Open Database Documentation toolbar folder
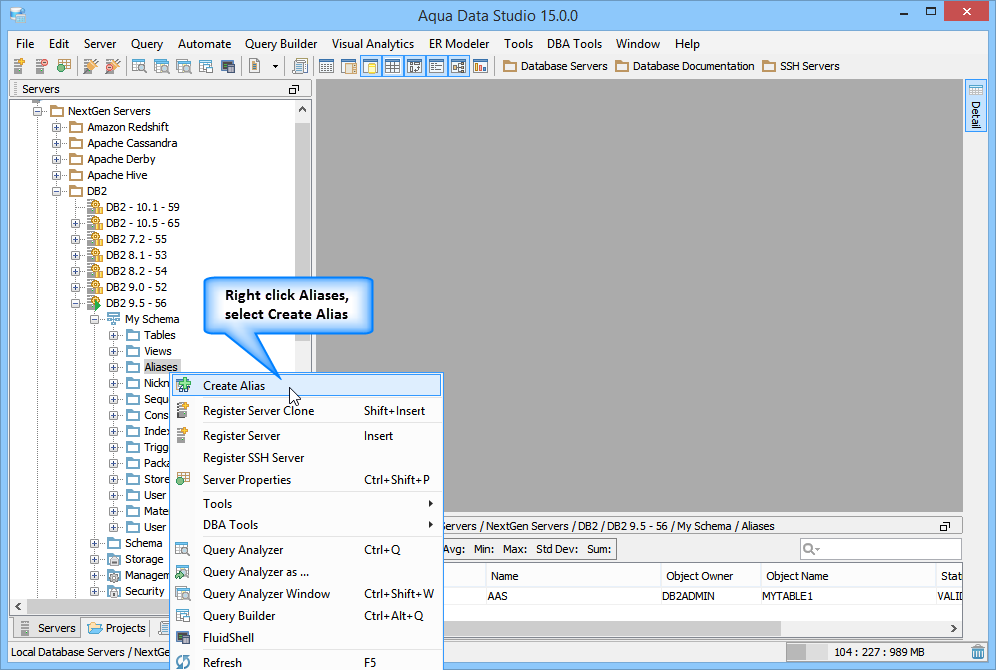The height and width of the screenshot is (670, 996). click(685, 66)
